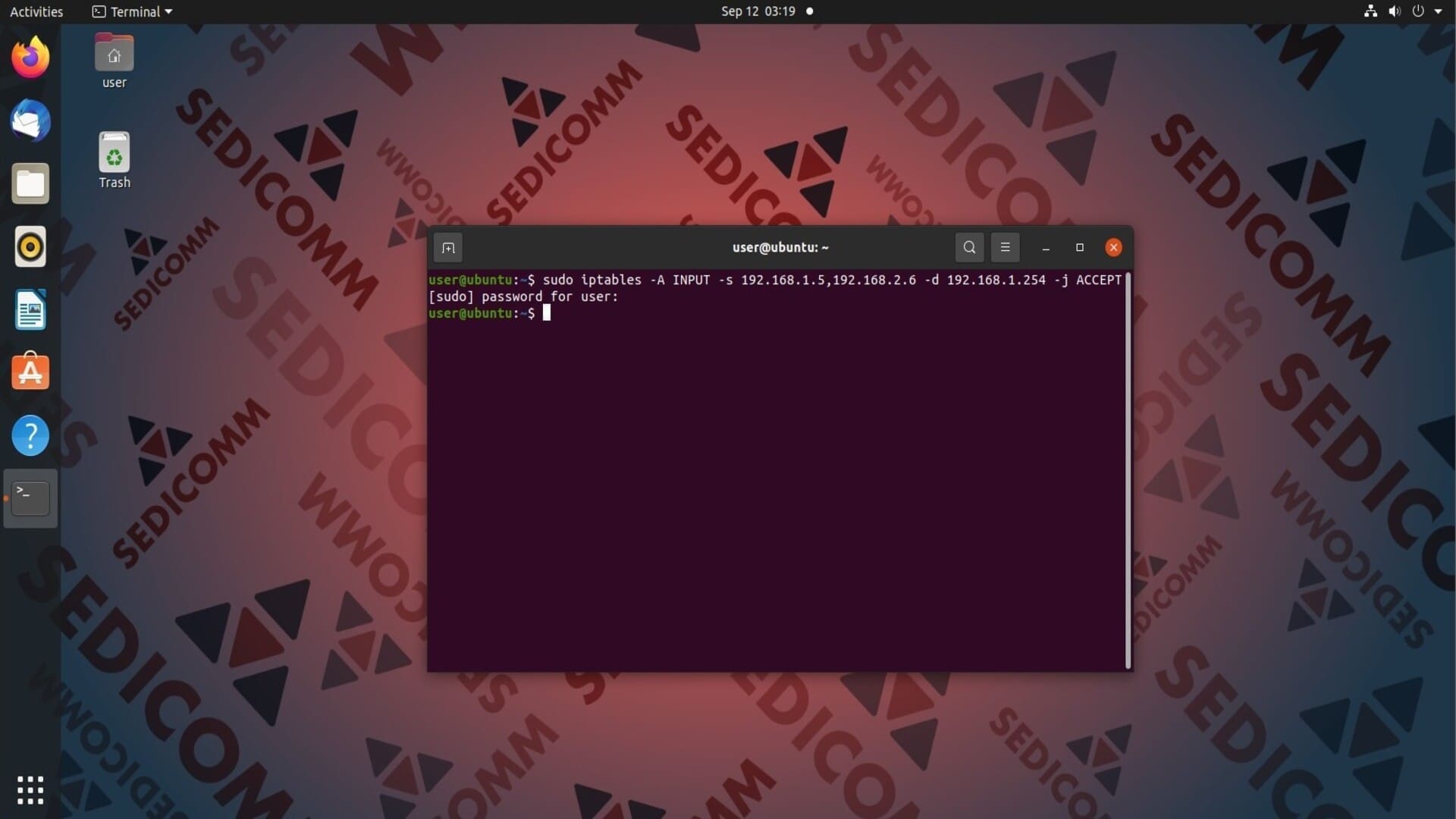Expand the Terminal app menu in the top bar
Screen dimensions: 1456x819
133,11
